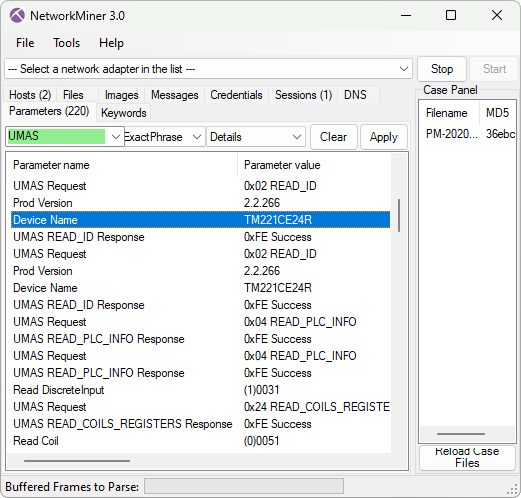The image size is (521, 498).
Task: Select the UMAS READ_COILS_REGISTERS Response row
Action: (x=200, y=424)
